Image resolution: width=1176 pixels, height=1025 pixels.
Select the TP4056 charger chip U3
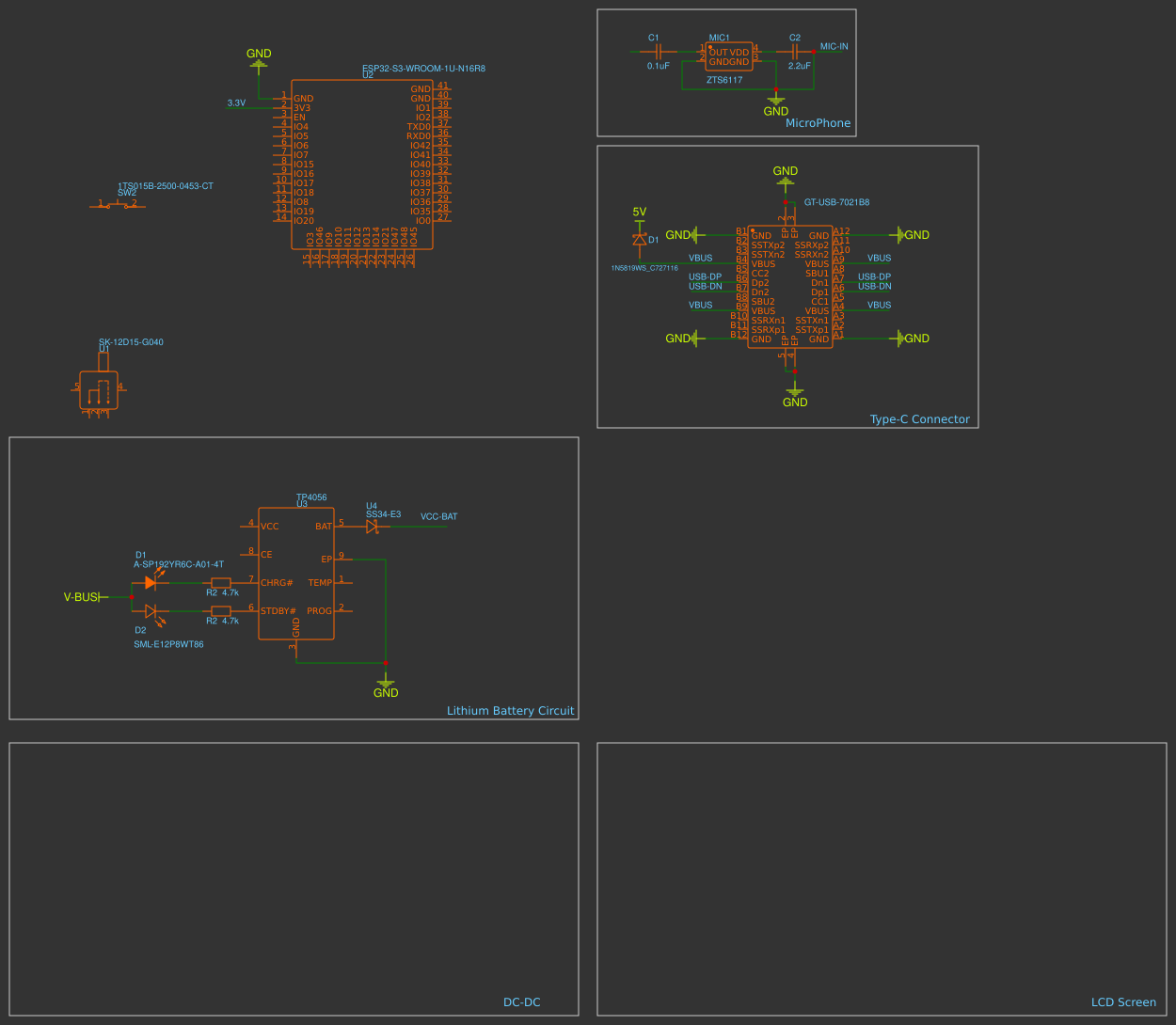[x=296, y=574]
